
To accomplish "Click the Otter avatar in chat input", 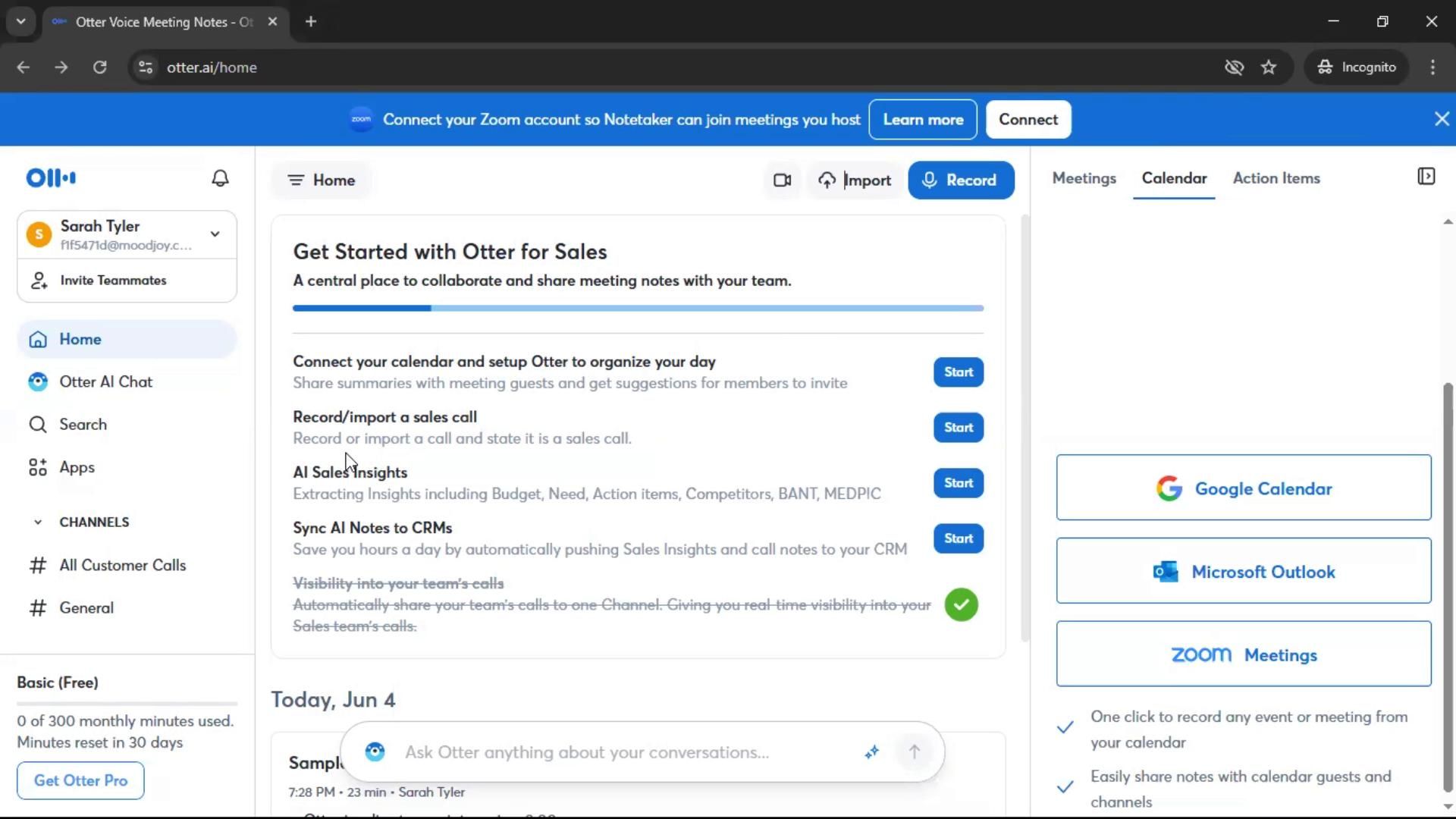I will [375, 752].
